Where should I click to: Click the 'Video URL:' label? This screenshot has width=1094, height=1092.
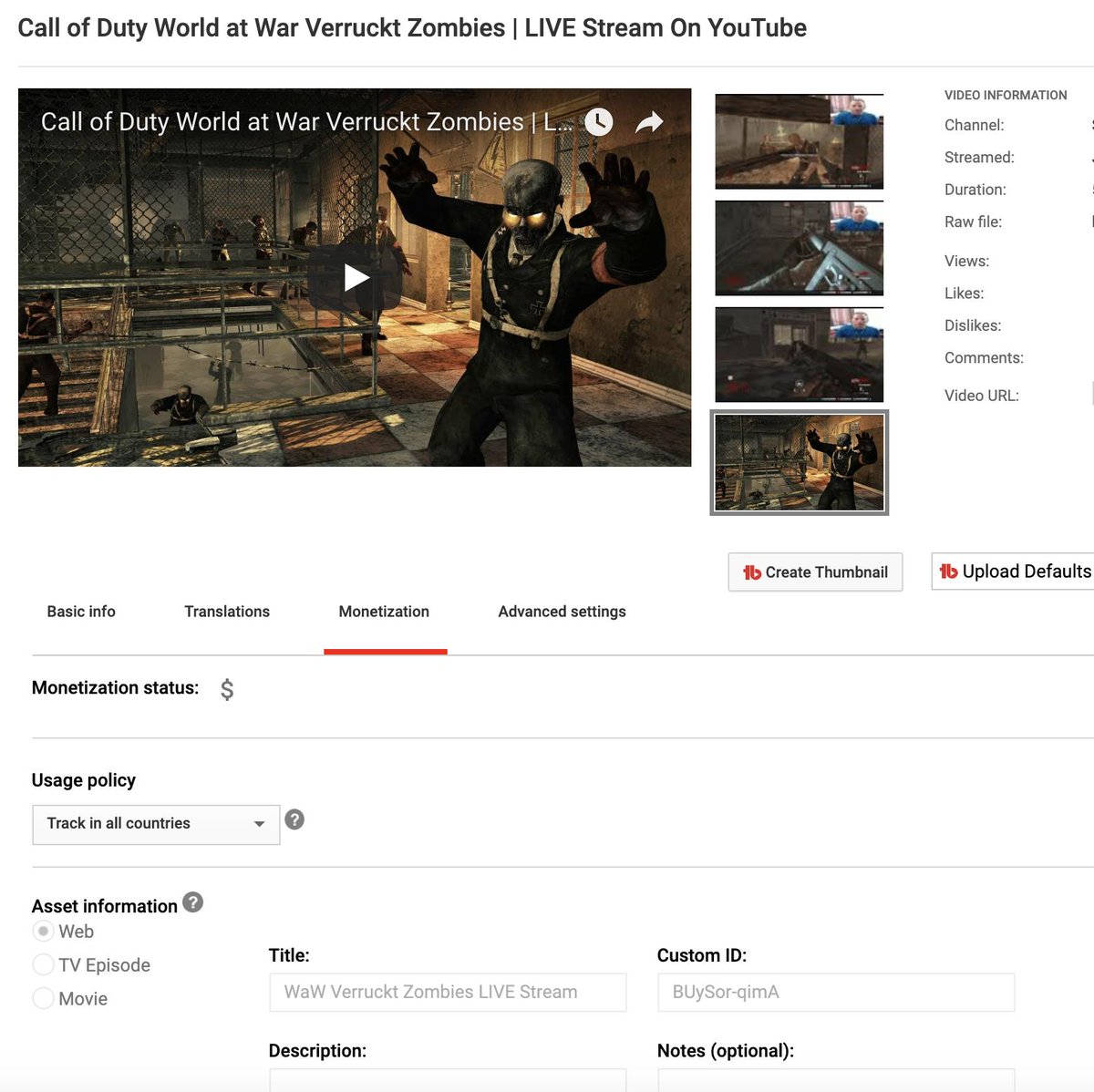click(x=982, y=396)
